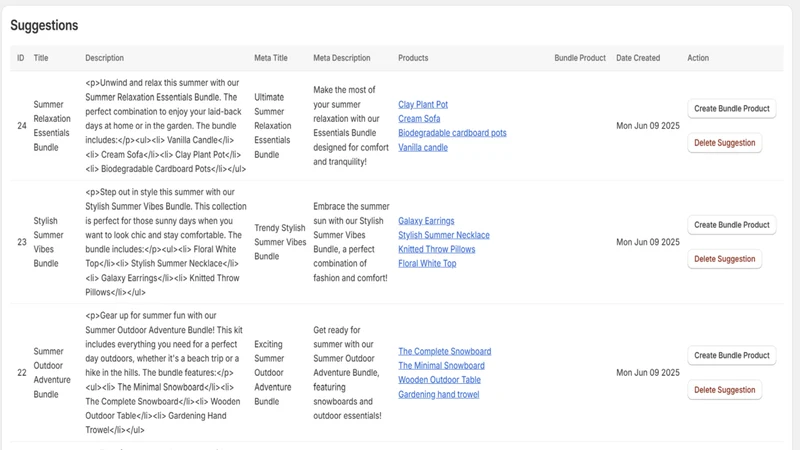Click the Title column header

coord(41,58)
